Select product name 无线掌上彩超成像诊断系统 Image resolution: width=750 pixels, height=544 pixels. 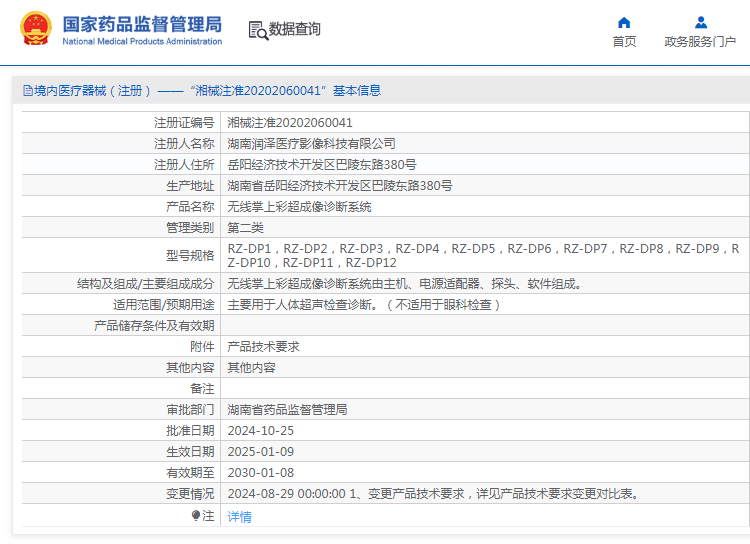[299, 207]
